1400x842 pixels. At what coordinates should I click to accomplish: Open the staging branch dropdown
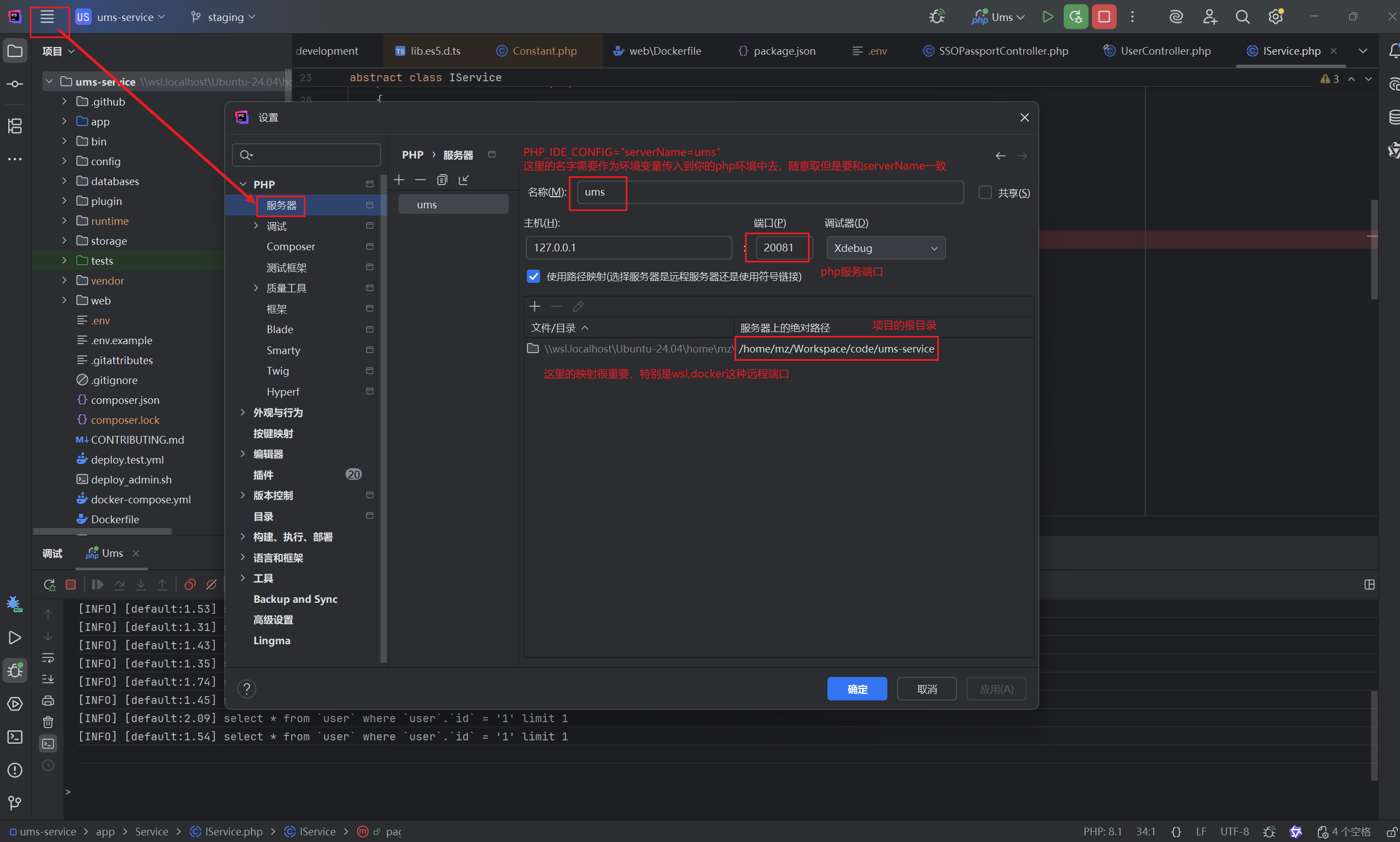point(225,17)
